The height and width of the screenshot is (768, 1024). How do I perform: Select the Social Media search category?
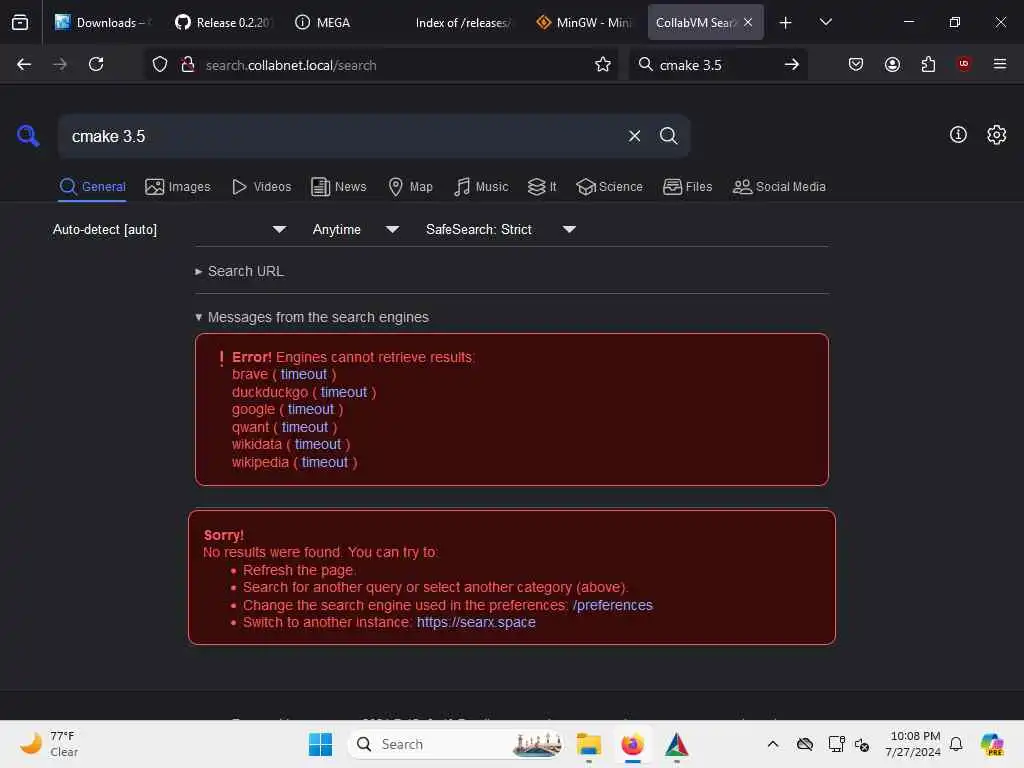tap(779, 187)
